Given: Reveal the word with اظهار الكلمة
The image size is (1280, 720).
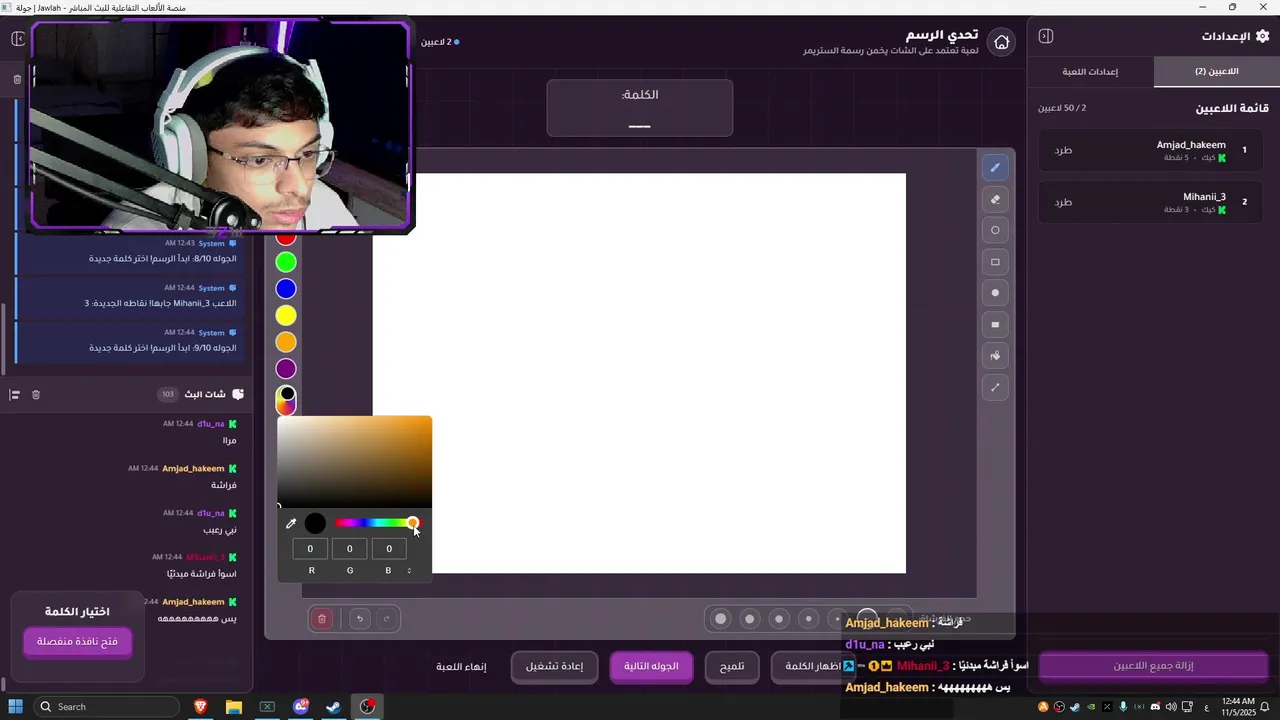Looking at the screenshot, I should pos(812,666).
